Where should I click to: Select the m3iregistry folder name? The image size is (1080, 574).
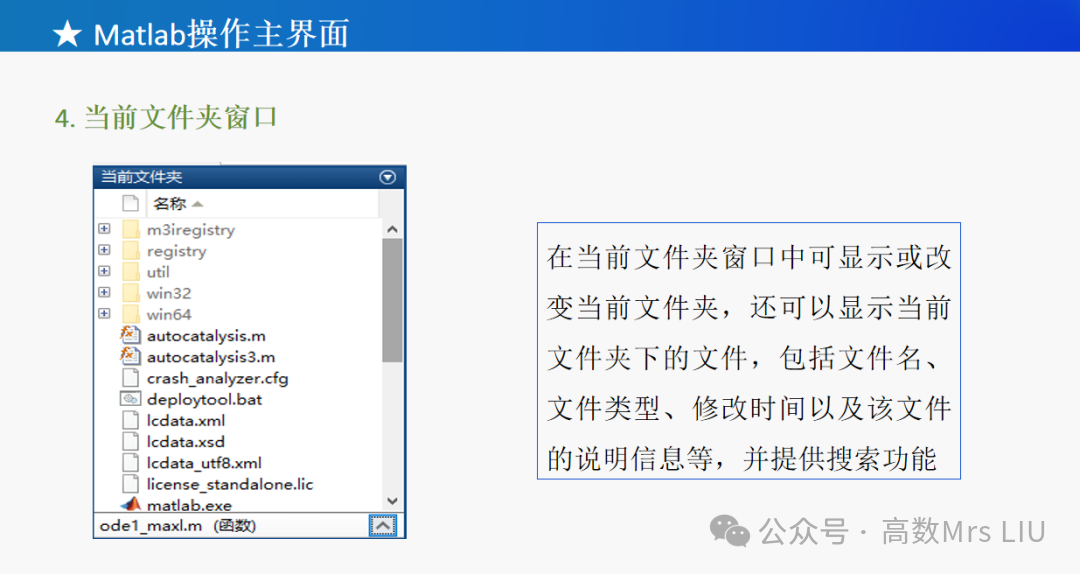coord(191,229)
